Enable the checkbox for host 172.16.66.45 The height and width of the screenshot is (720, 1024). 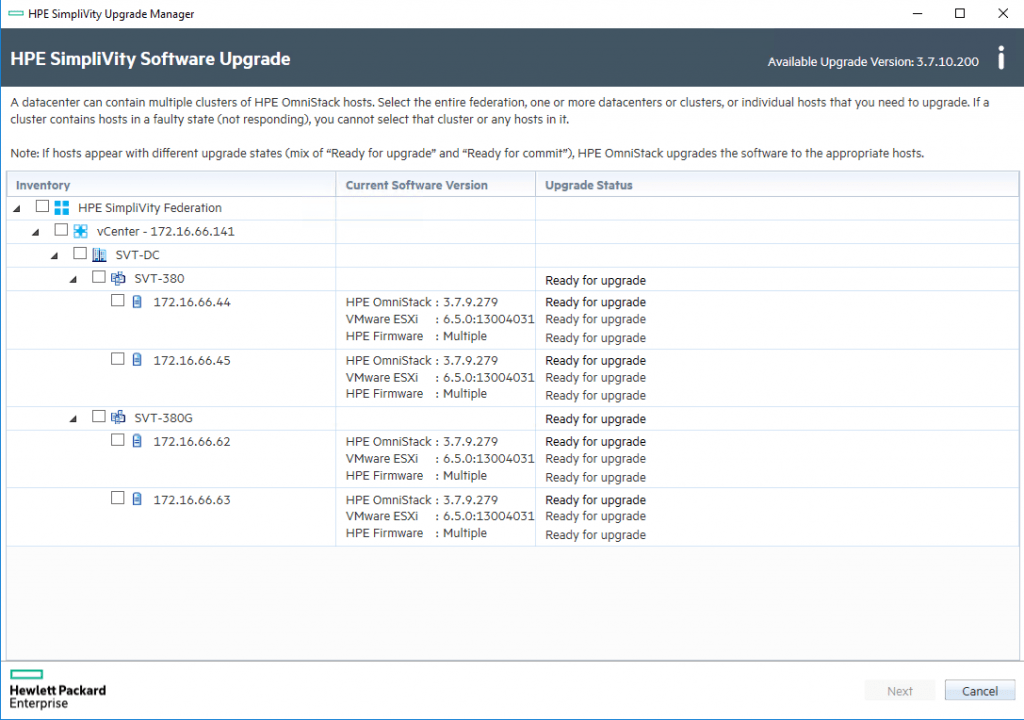(x=118, y=360)
